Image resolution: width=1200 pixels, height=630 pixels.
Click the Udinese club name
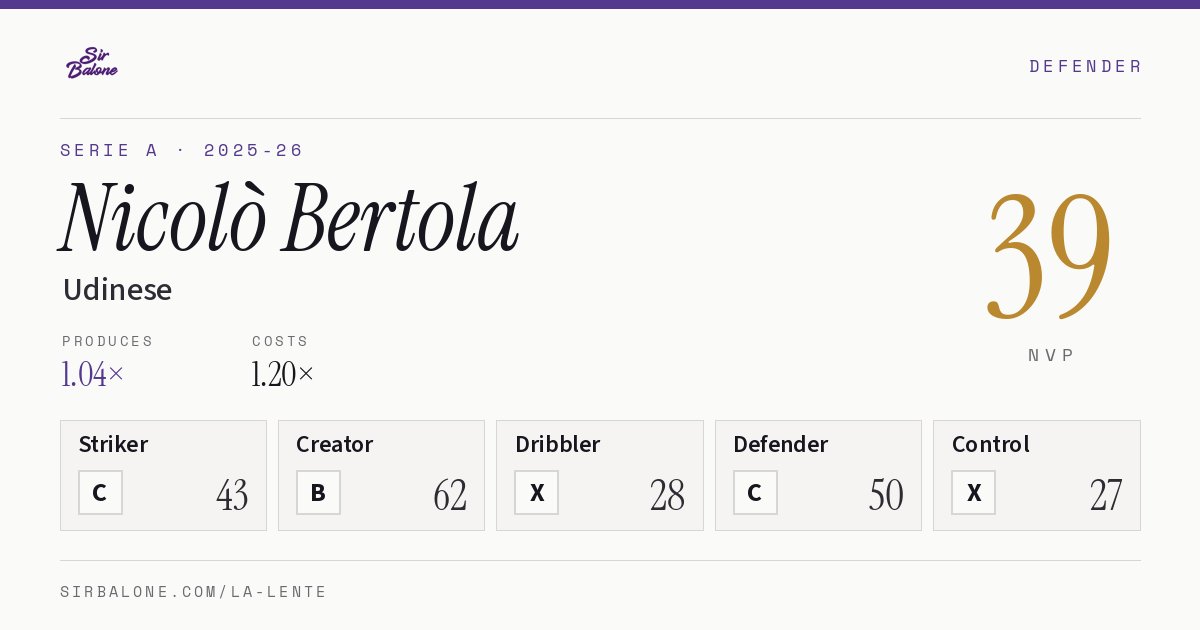pos(117,290)
